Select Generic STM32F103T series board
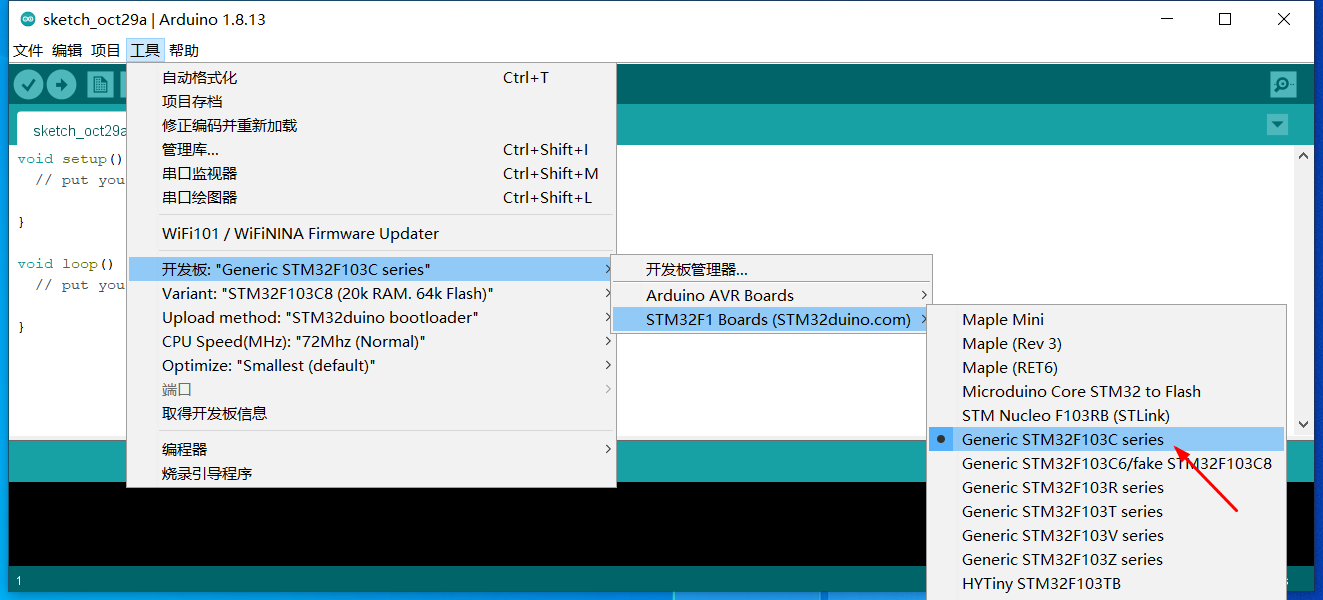Screen dimensions: 1323x600 point(1106,511)
